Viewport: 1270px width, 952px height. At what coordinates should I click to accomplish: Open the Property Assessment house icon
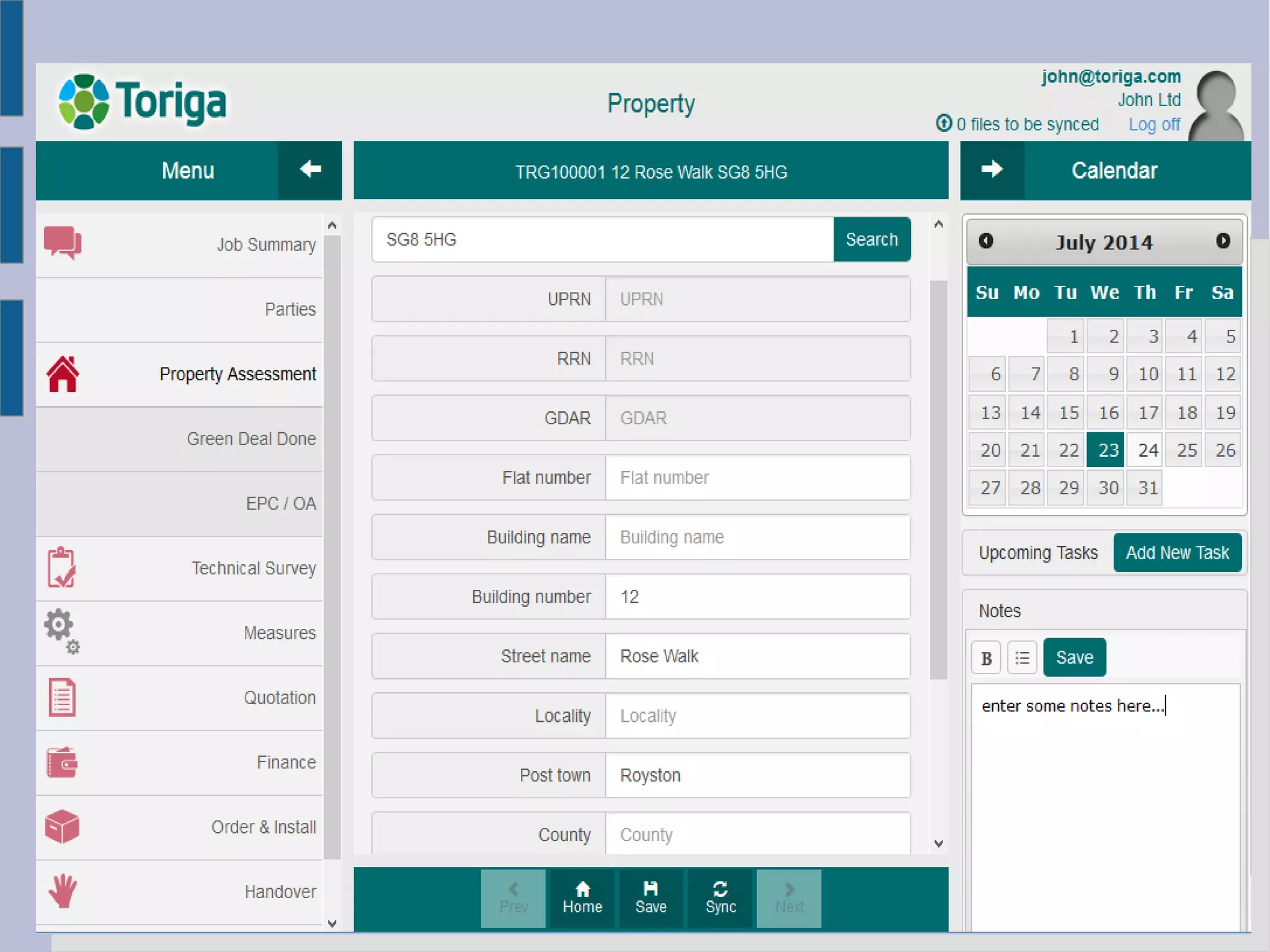point(63,374)
